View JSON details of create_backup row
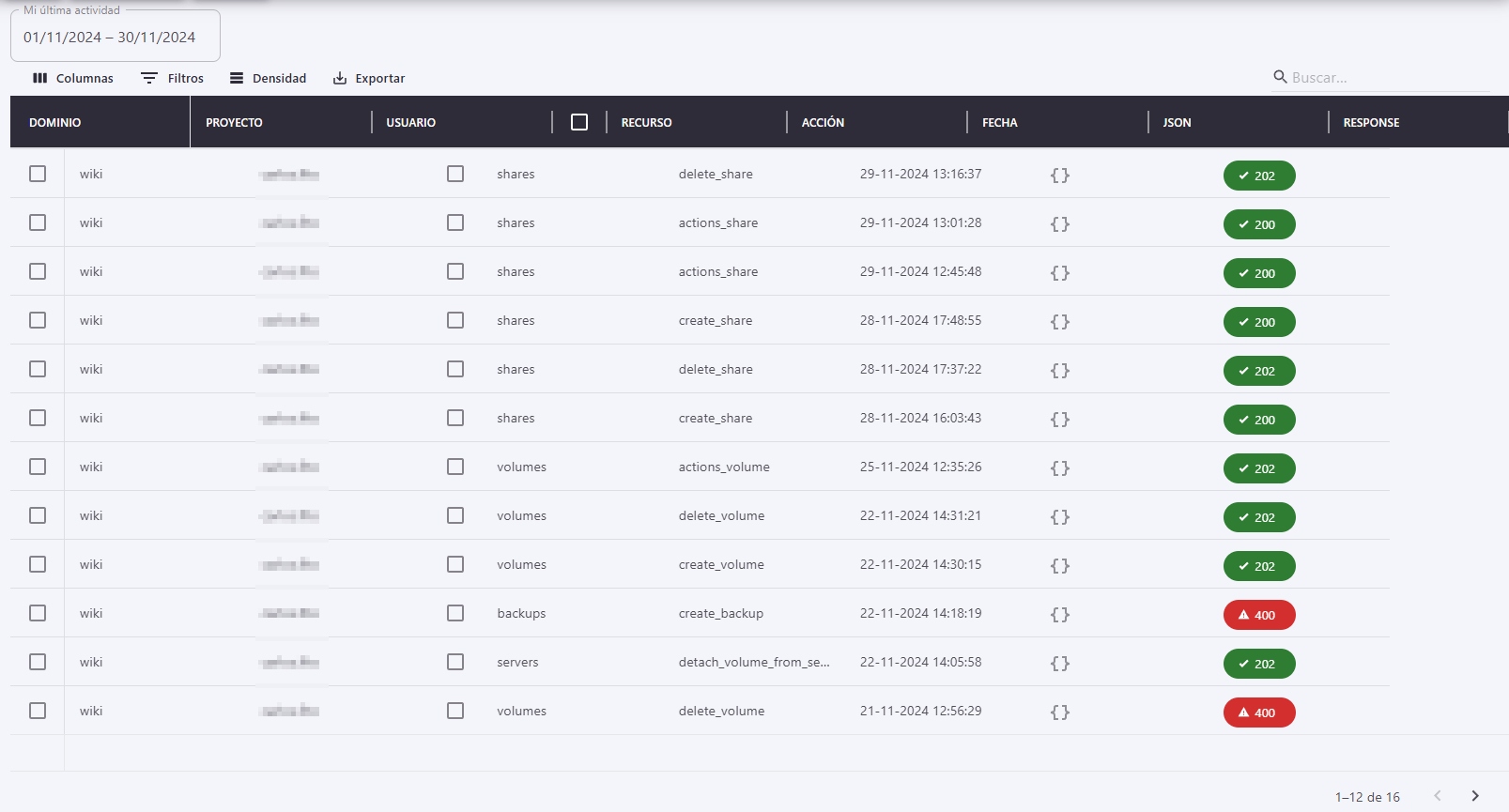This screenshot has height=812, width=1509. coord(1059,615)
